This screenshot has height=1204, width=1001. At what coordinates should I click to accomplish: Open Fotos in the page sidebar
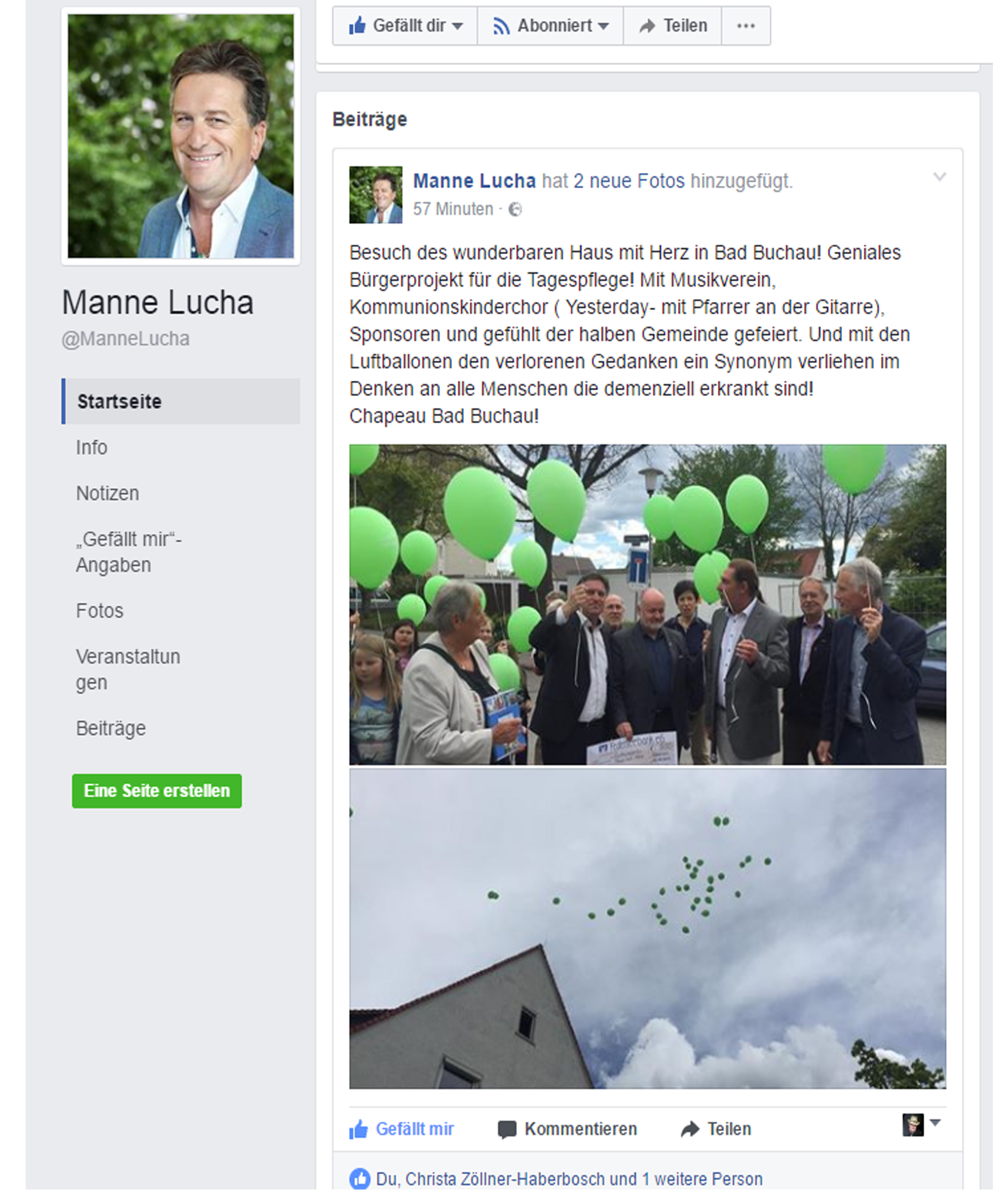100,611
